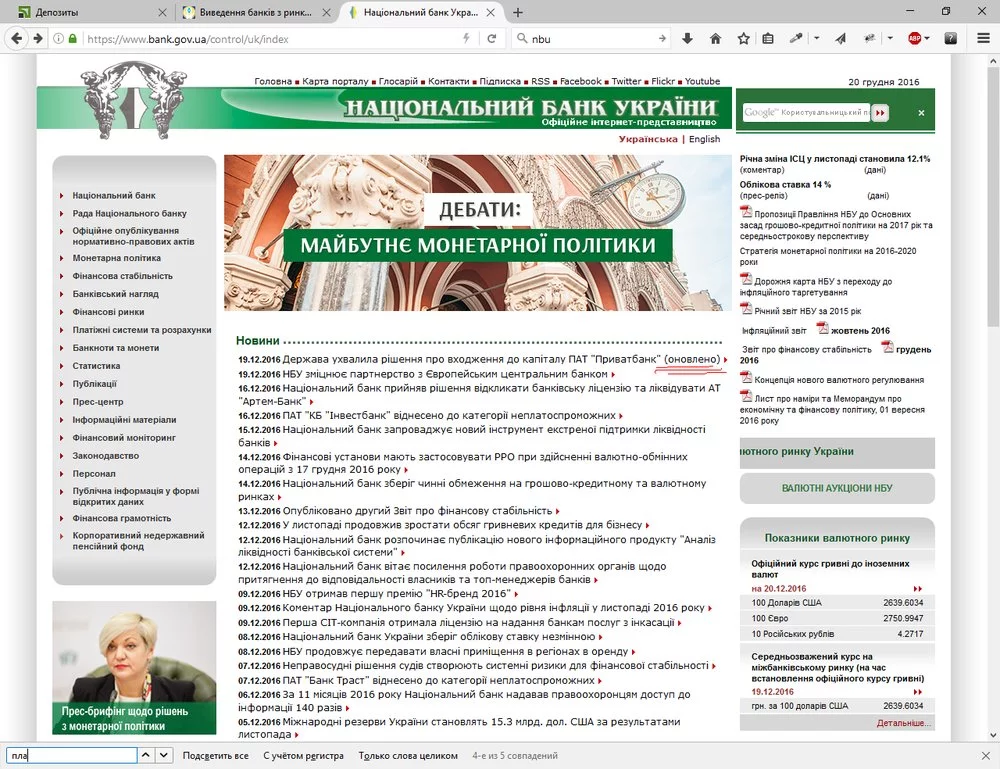Expand details arrows beside на 20.12.2016
Image resolution: width=1000 pixels, height=769 pixels.
pos(918,589)
